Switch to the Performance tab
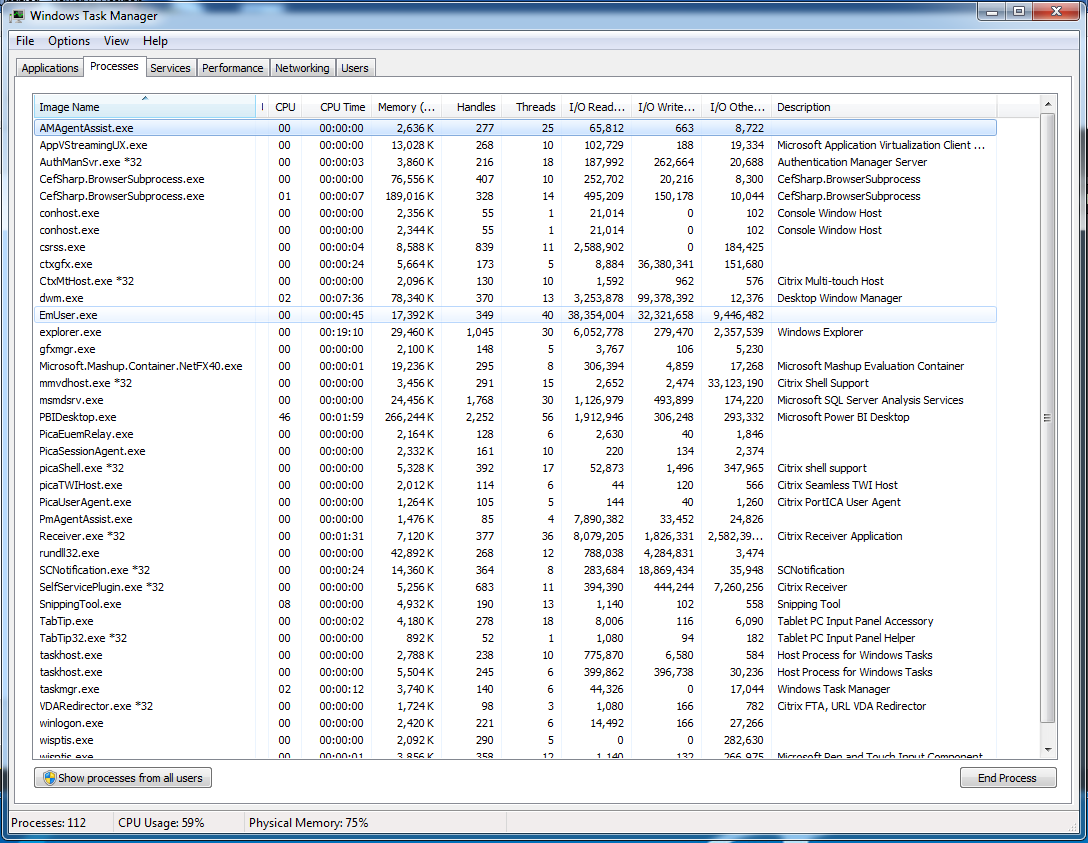The height and width of the screenshot is (843, 1088). click(232, 68)
